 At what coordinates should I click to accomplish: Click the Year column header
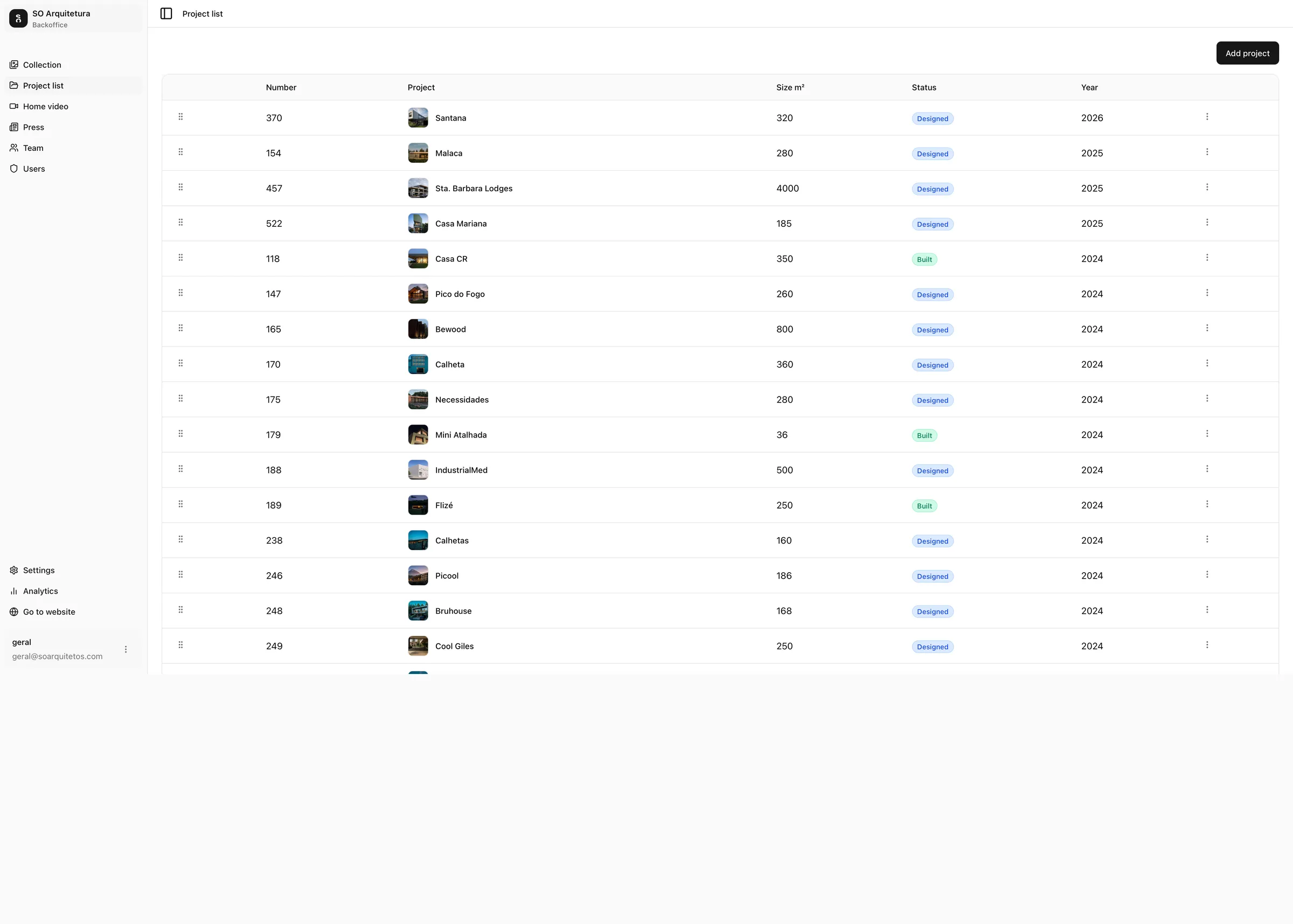click(x=1089, y=87)
